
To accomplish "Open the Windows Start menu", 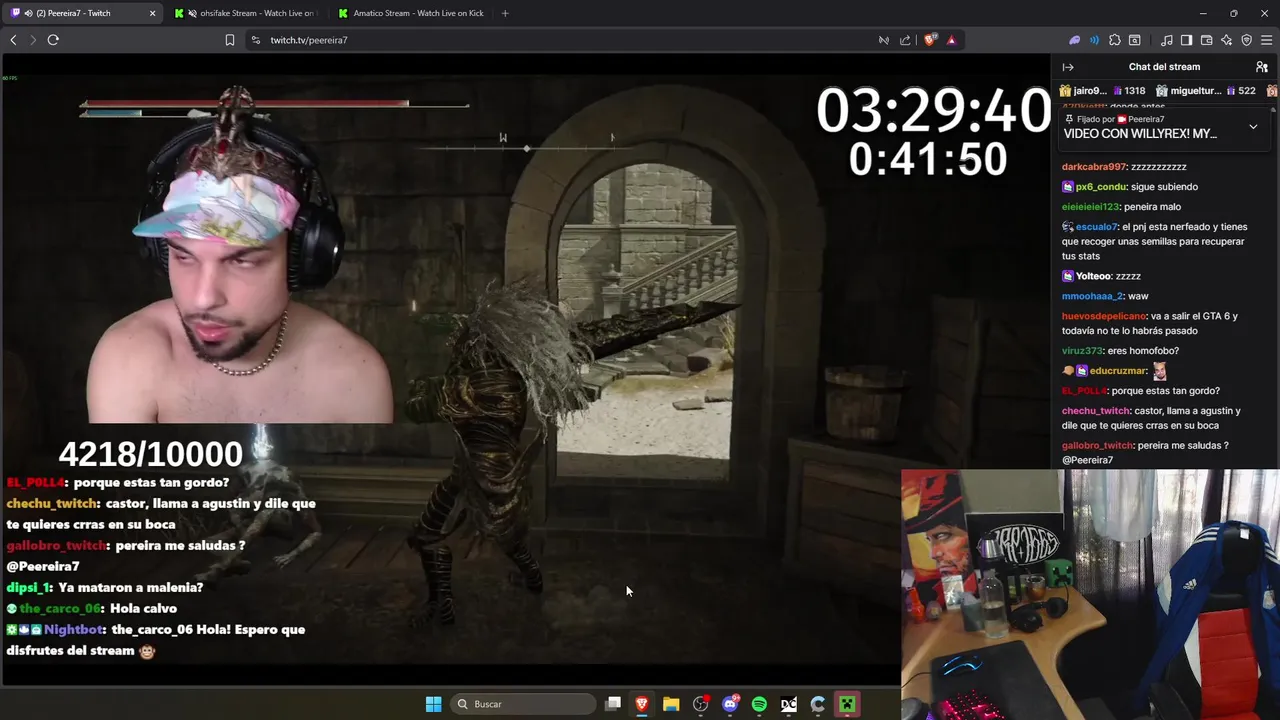I will pyautogui.click(x=433, y=704).
